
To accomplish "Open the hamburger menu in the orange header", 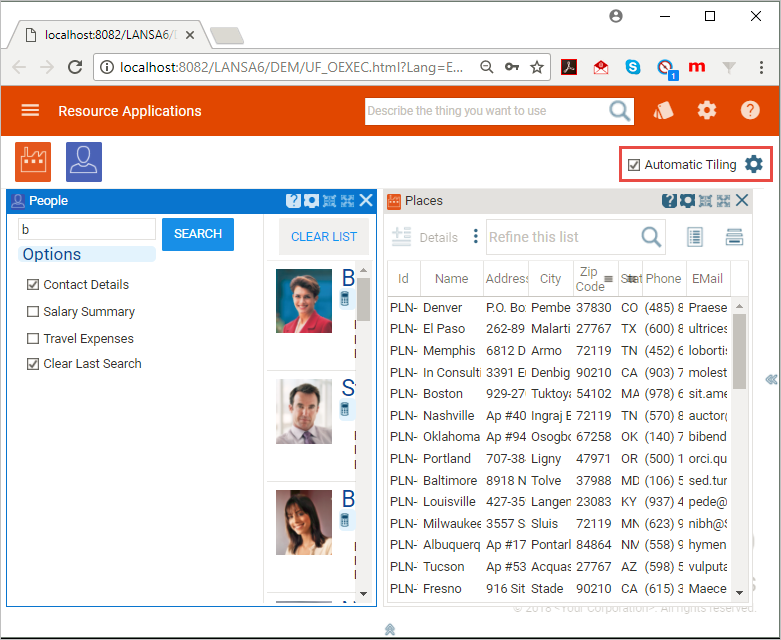I will (x=30, y=110).
